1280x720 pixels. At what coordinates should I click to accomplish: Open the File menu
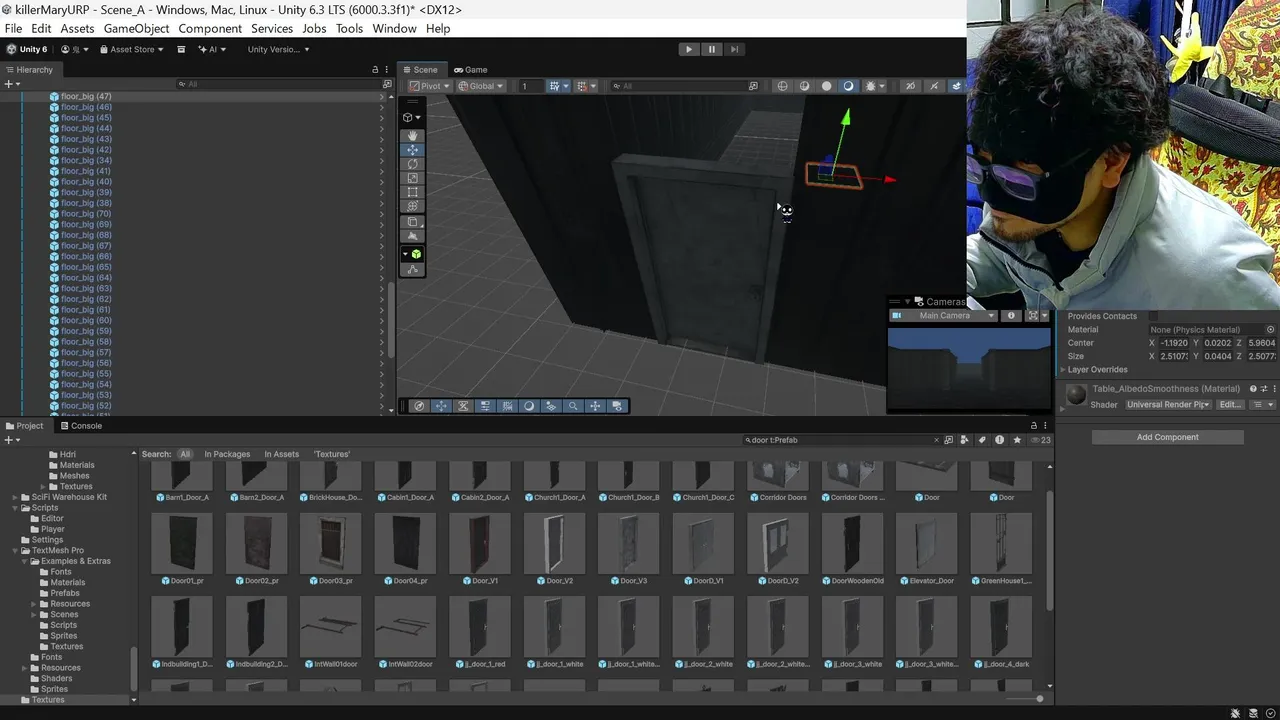click(x=13, y=29)
